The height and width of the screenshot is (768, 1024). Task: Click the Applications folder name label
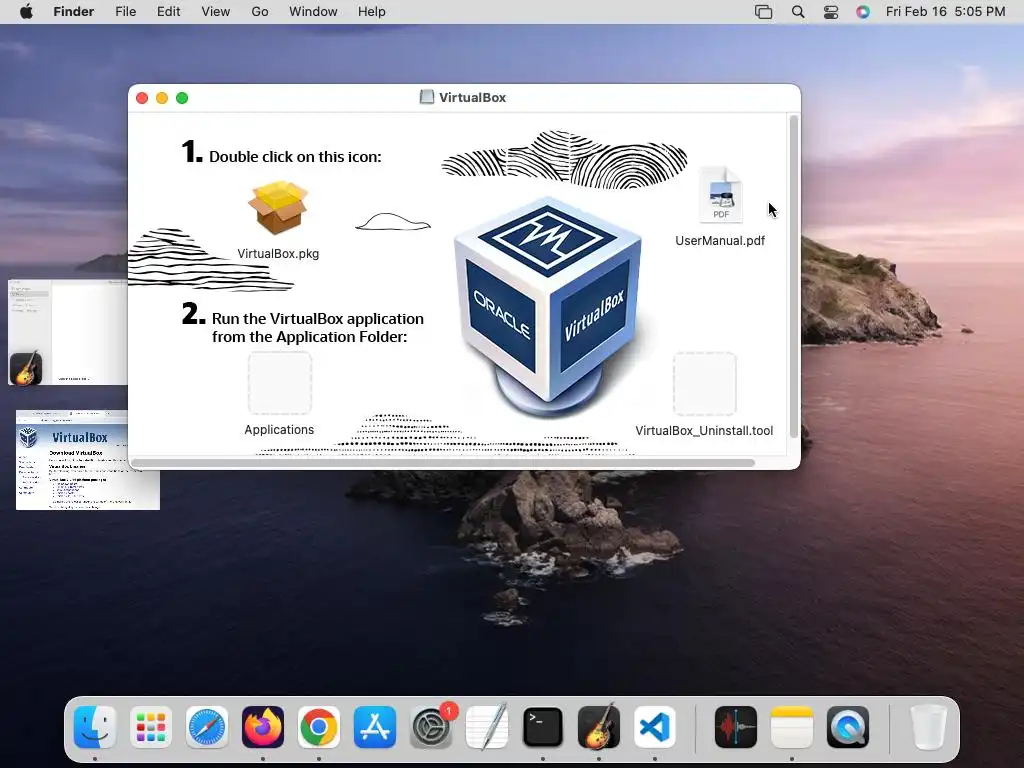[x=279, y=430]
